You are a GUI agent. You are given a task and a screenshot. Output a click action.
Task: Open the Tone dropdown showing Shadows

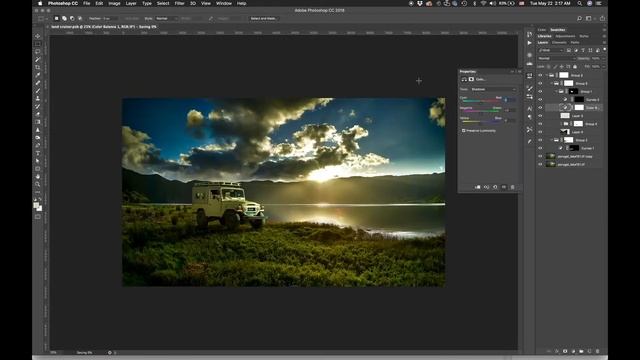(493, 89)
